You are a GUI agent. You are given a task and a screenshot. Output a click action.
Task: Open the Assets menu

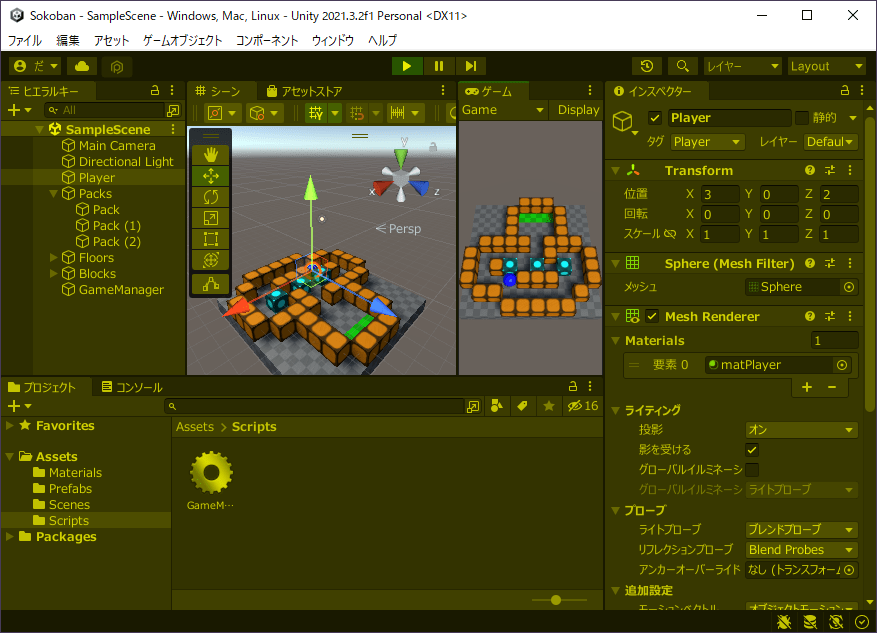[111, 40]
